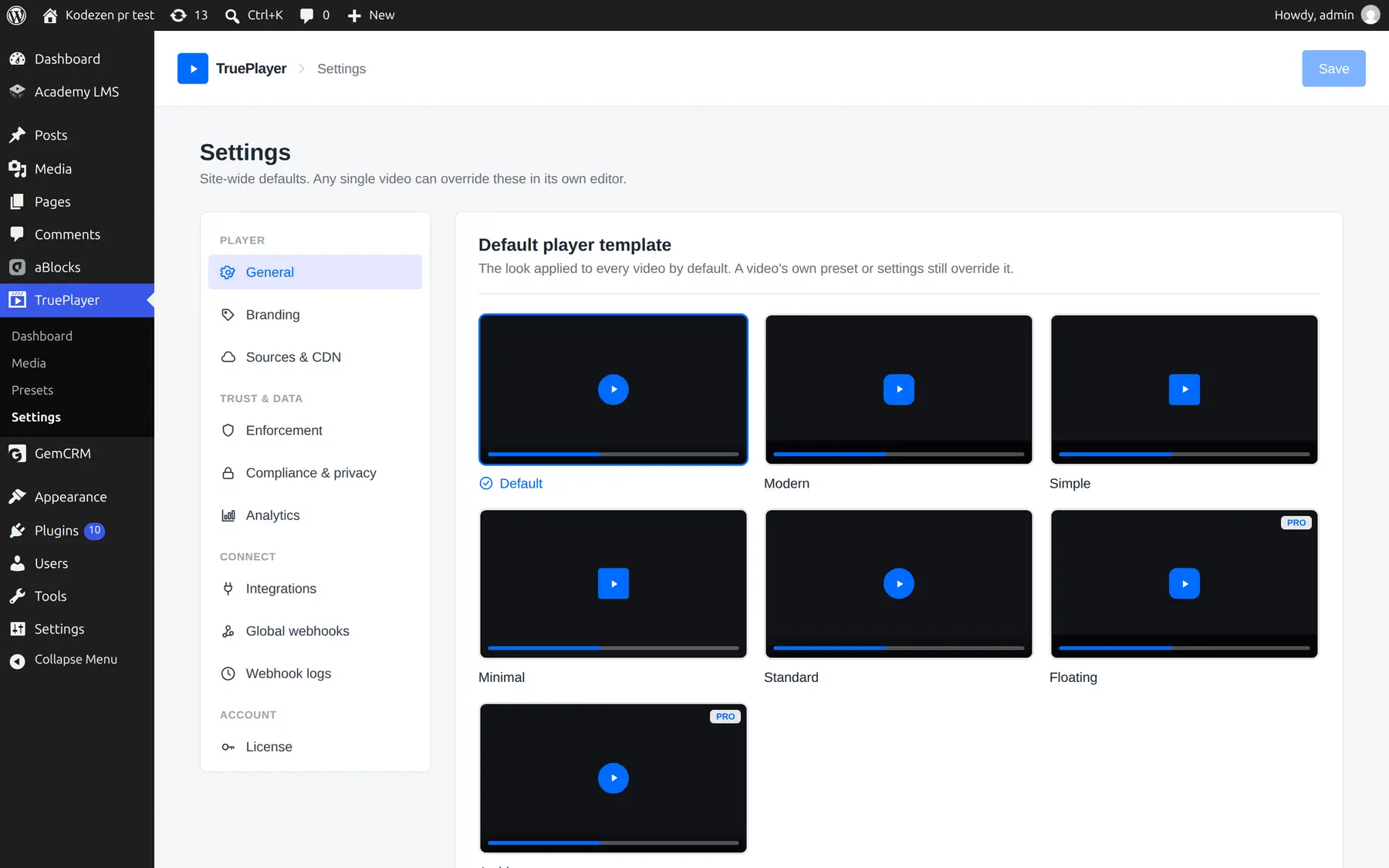Image resolution: width=1389 pixels, height=868 pixels.
Task: Select the Simple player template label
Action: [x=1070, y=484]
